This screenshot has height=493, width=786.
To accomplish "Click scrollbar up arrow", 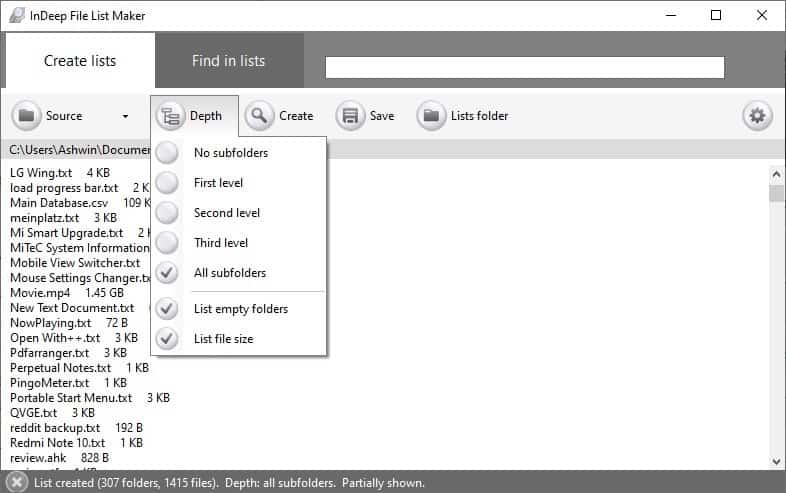I will [776, 174].
